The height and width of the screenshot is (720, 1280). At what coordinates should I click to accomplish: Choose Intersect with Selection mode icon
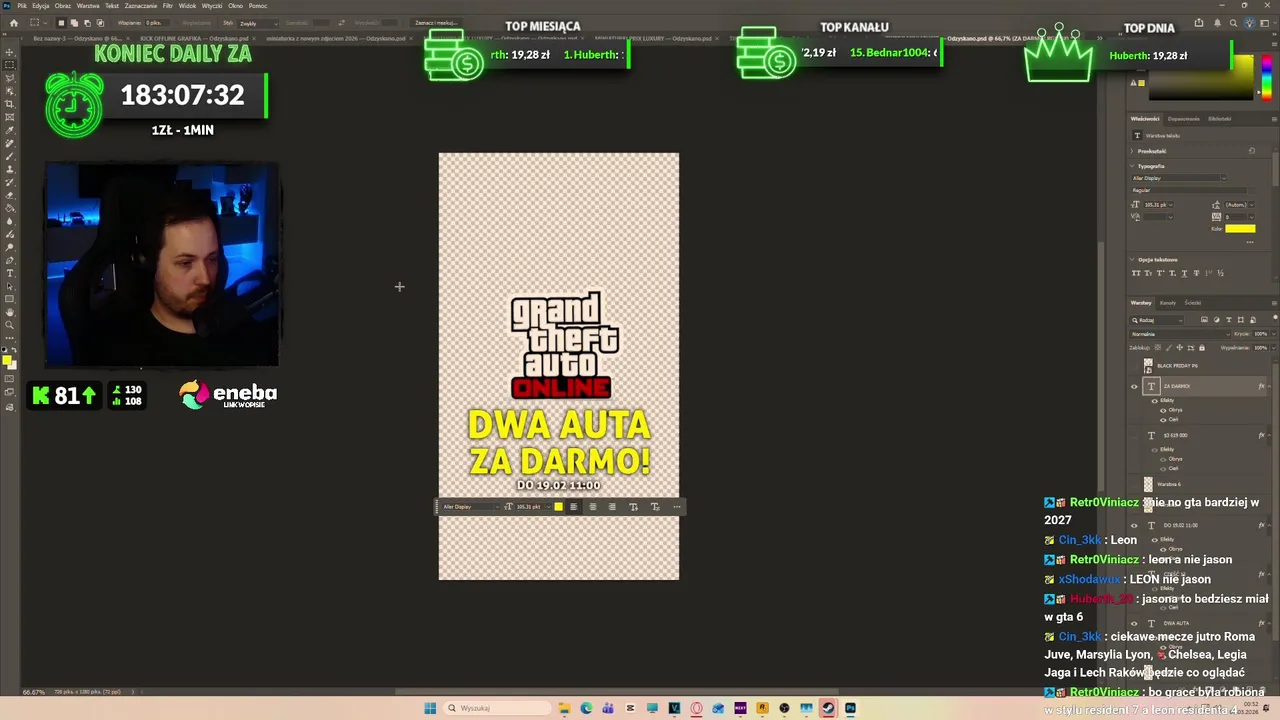coord(100,23)
